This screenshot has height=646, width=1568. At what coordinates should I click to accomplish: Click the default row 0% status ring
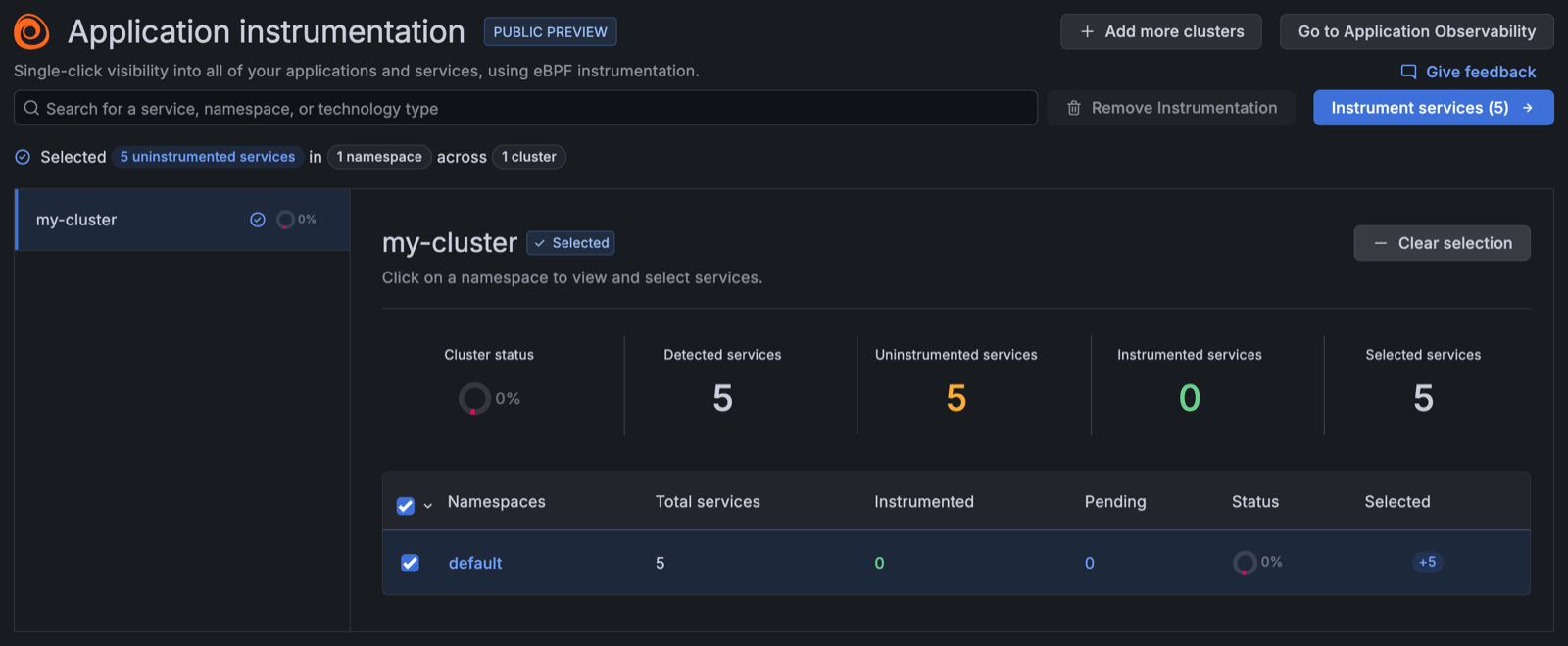(1245, 563)
